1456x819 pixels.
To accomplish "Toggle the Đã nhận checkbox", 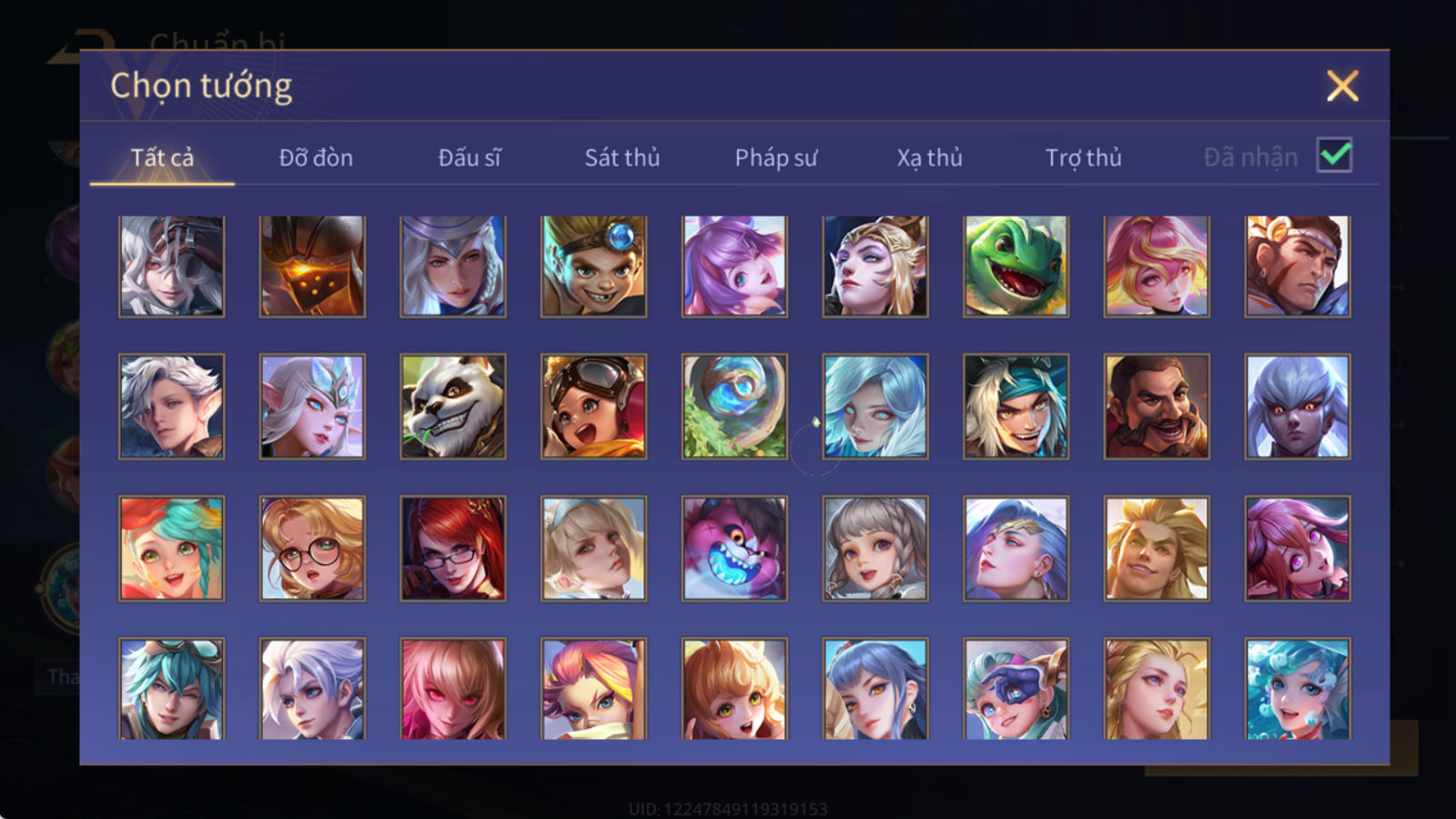I will click(x=1334, y=156).
